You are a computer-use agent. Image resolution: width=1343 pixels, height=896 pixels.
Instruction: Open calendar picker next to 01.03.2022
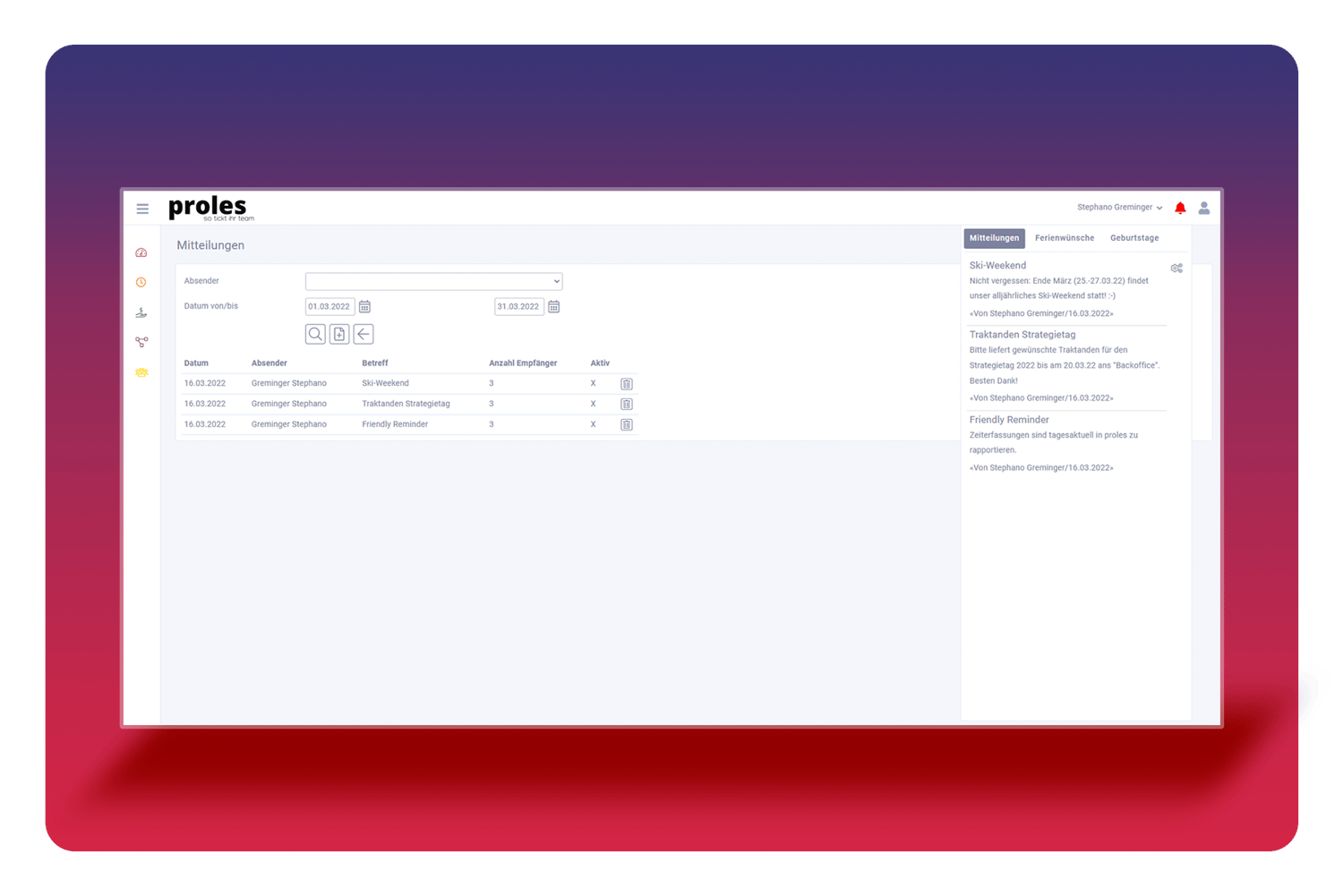coord(364,307)
